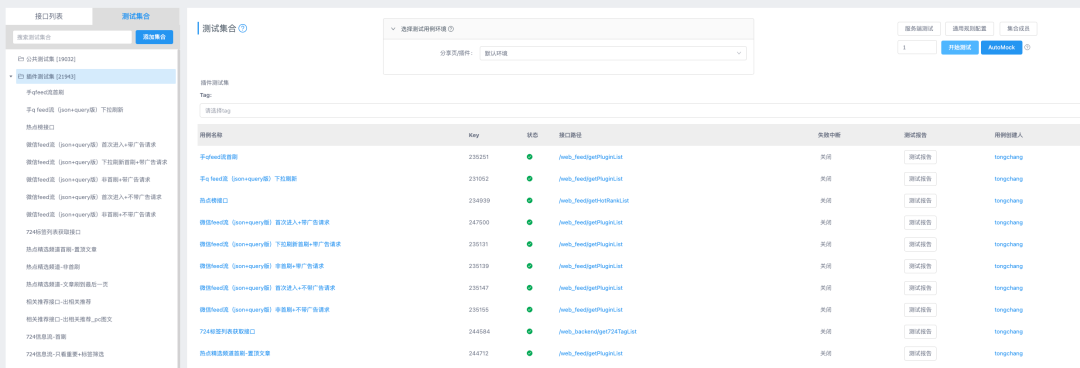Click the 用例名称 column header
Screen dimensions: 1080x368
211,135
